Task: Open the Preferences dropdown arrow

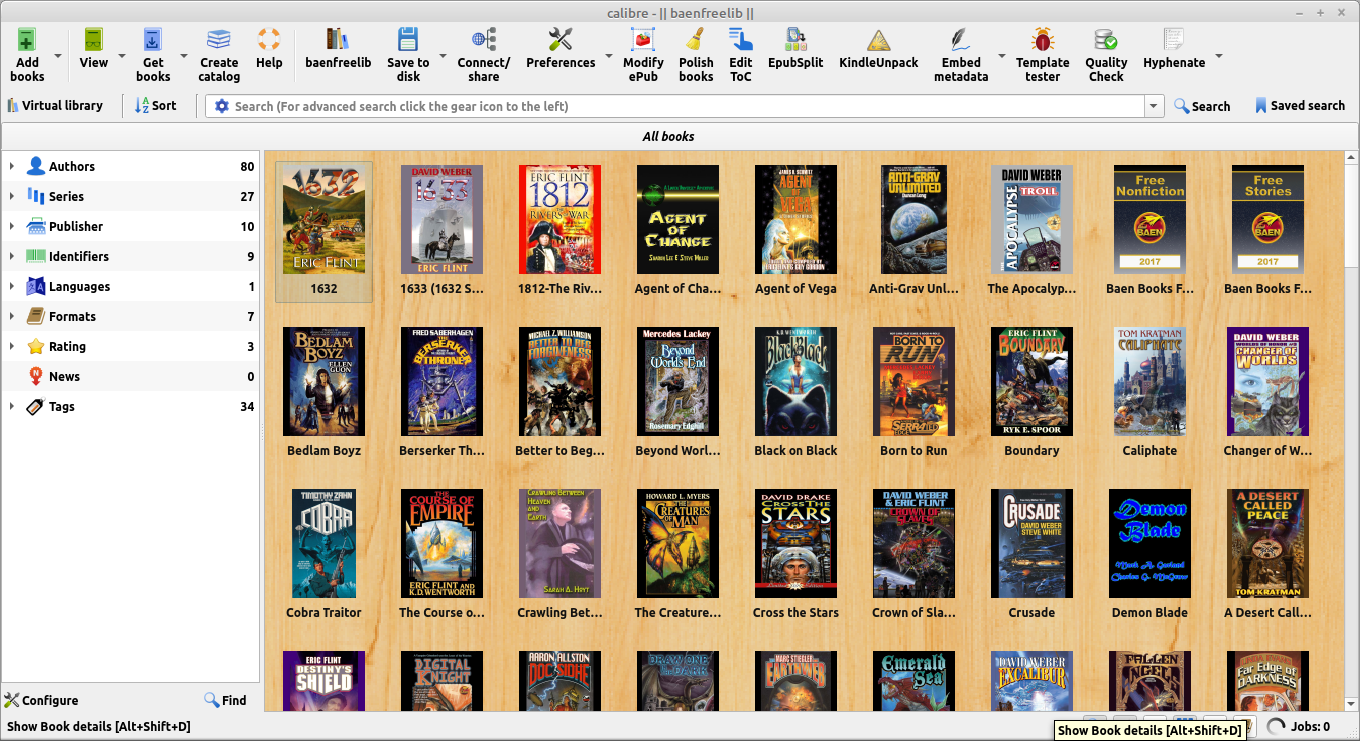Action: pos(608,56)
